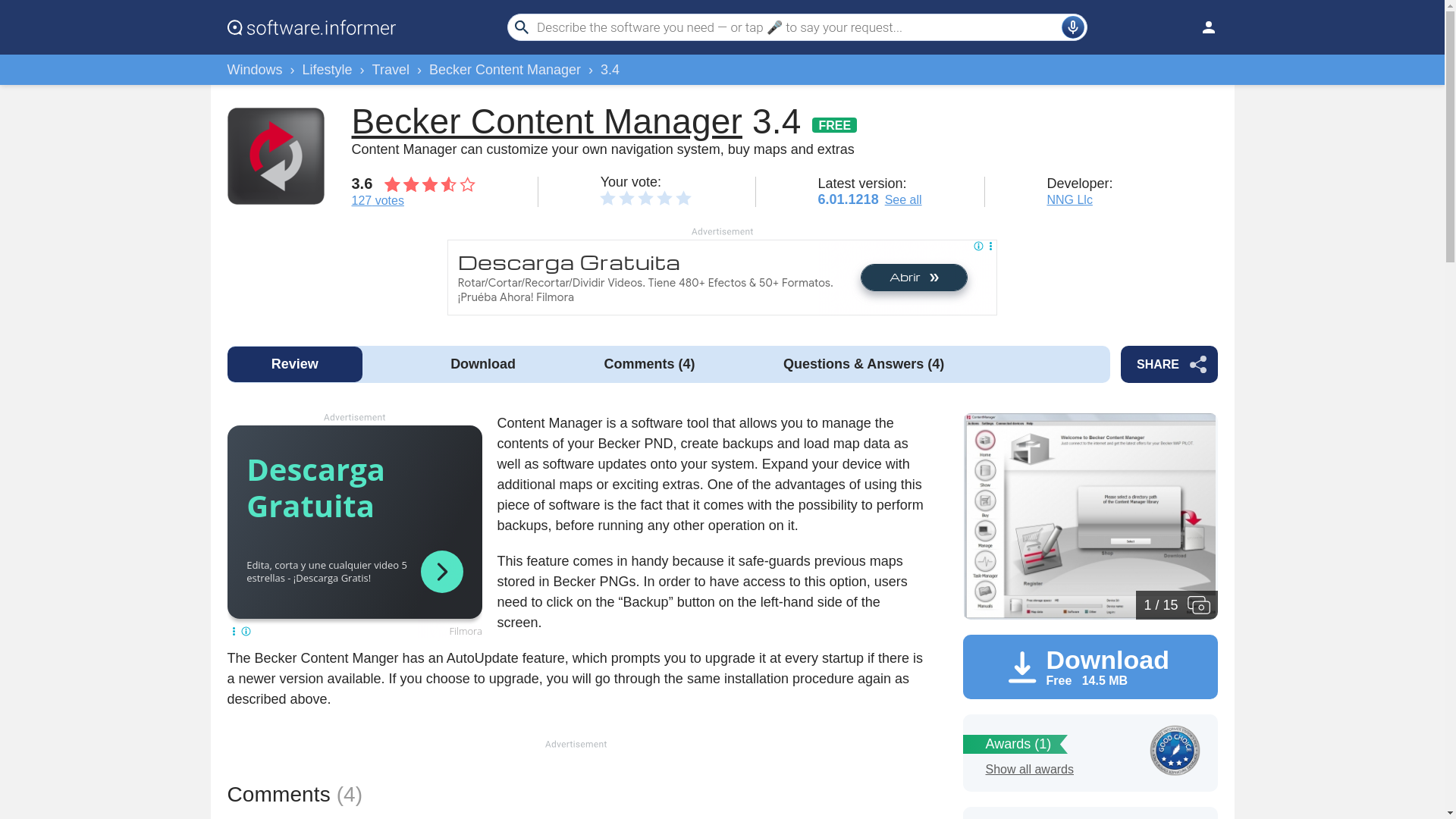Open the Comments (4) tab

click(649, 364)
